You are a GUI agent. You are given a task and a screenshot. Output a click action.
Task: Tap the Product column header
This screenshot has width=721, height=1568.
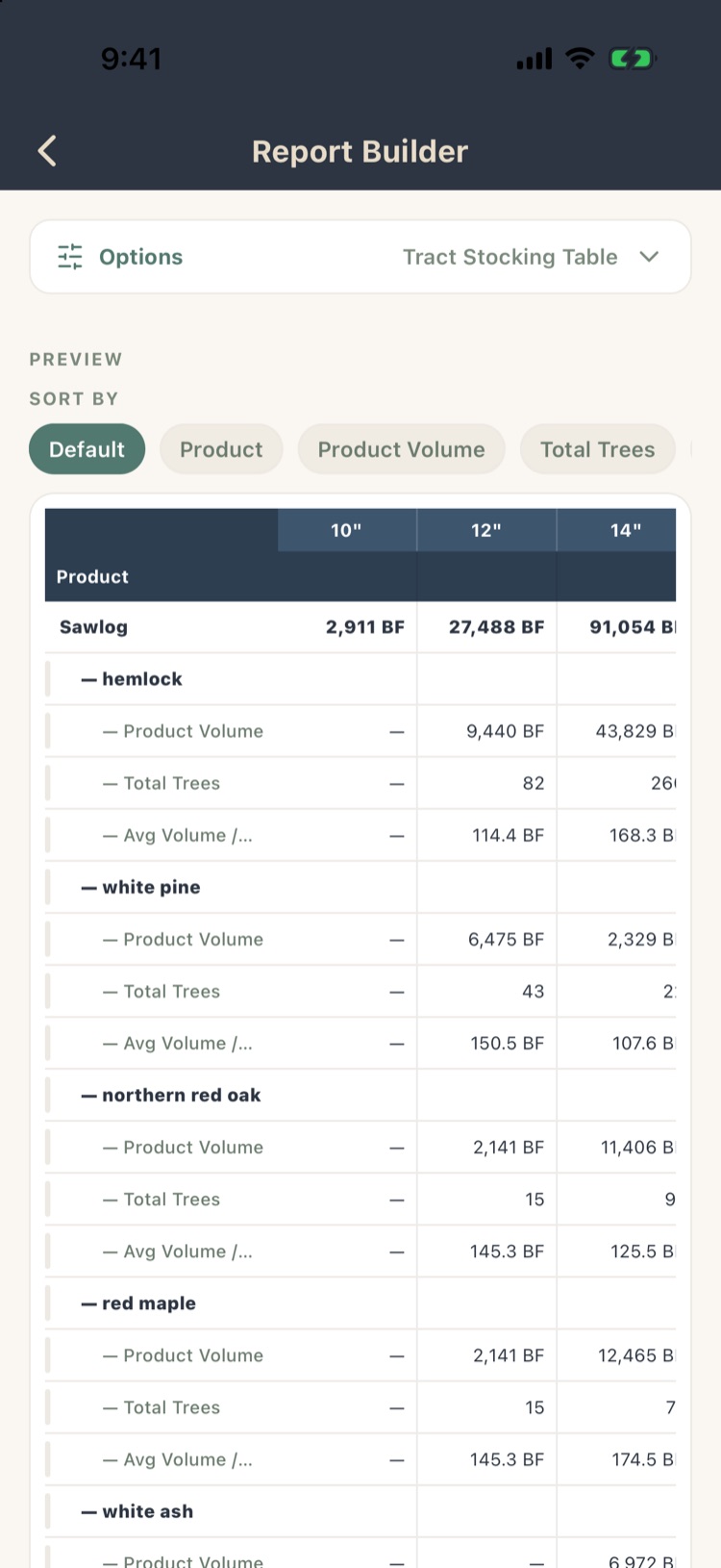[x=92, y=576]
